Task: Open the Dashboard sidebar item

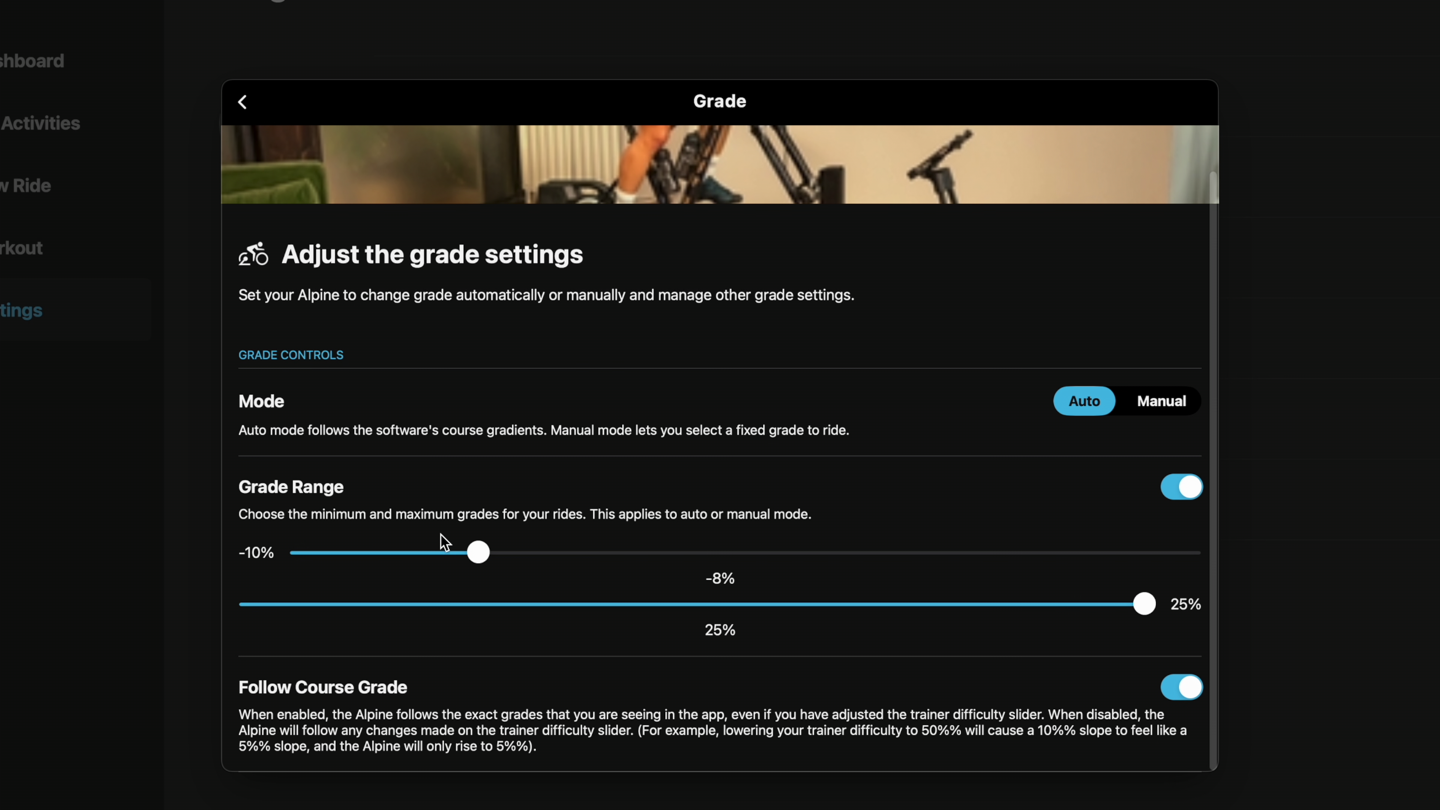Action: [x=32, y=61]
